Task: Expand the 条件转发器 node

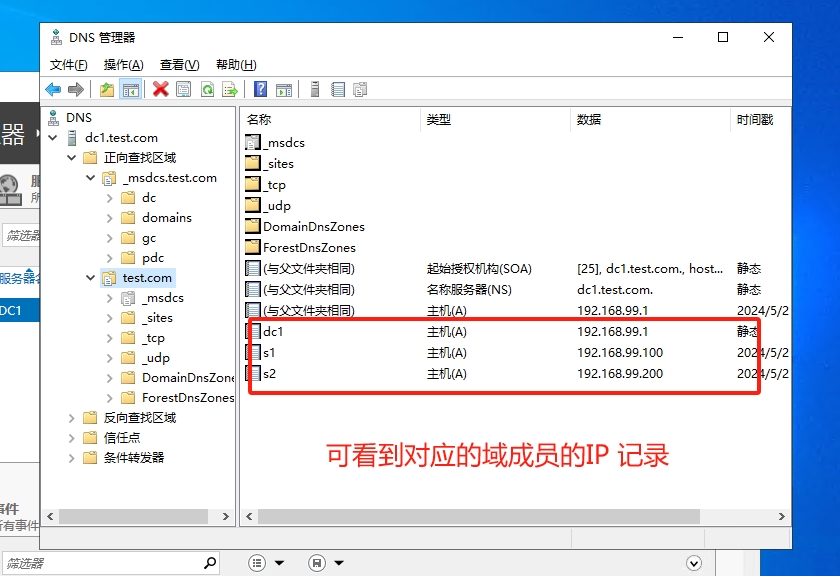Action: click(x=71, y=458)
